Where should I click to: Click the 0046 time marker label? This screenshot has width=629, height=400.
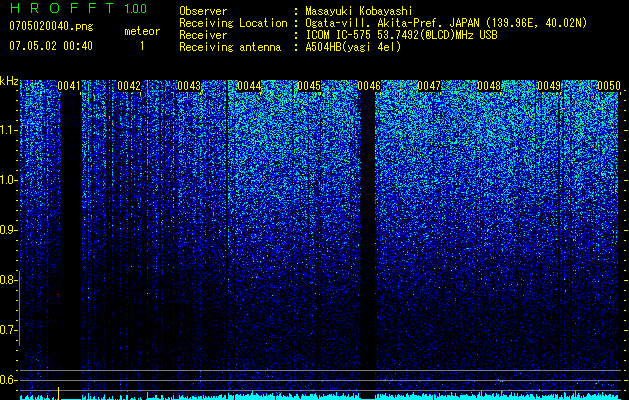pyautogui.click(x=369, y=86)
